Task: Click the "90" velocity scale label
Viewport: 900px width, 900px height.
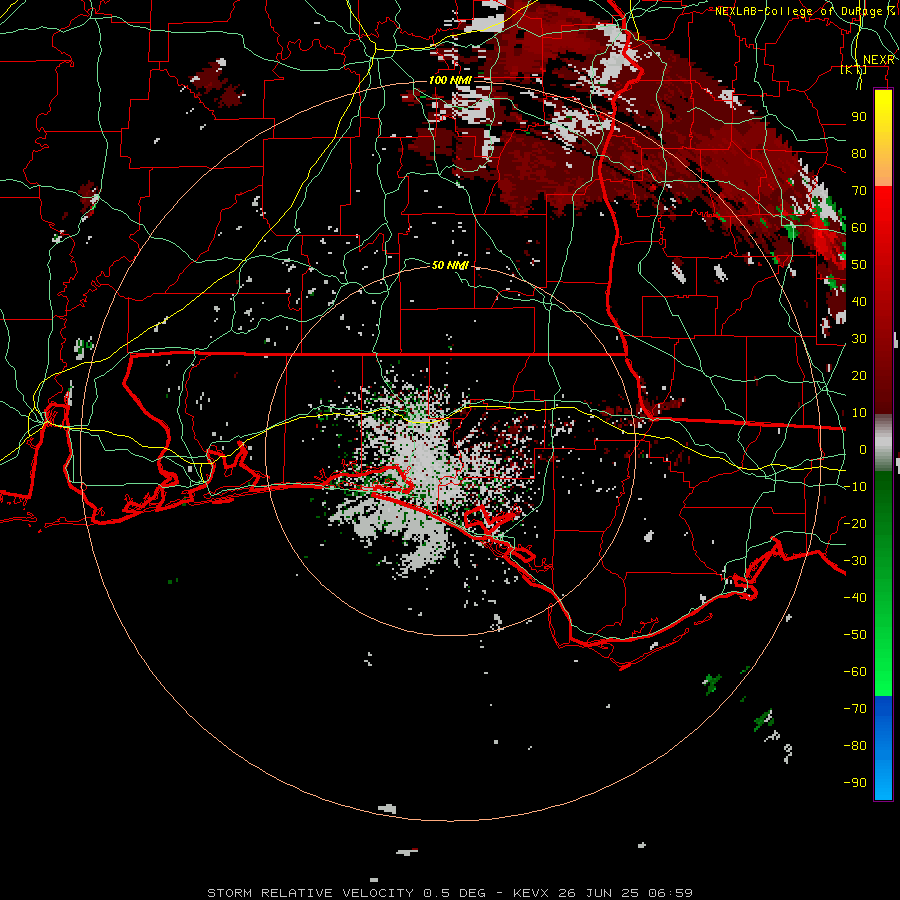Action: (859, 117)
